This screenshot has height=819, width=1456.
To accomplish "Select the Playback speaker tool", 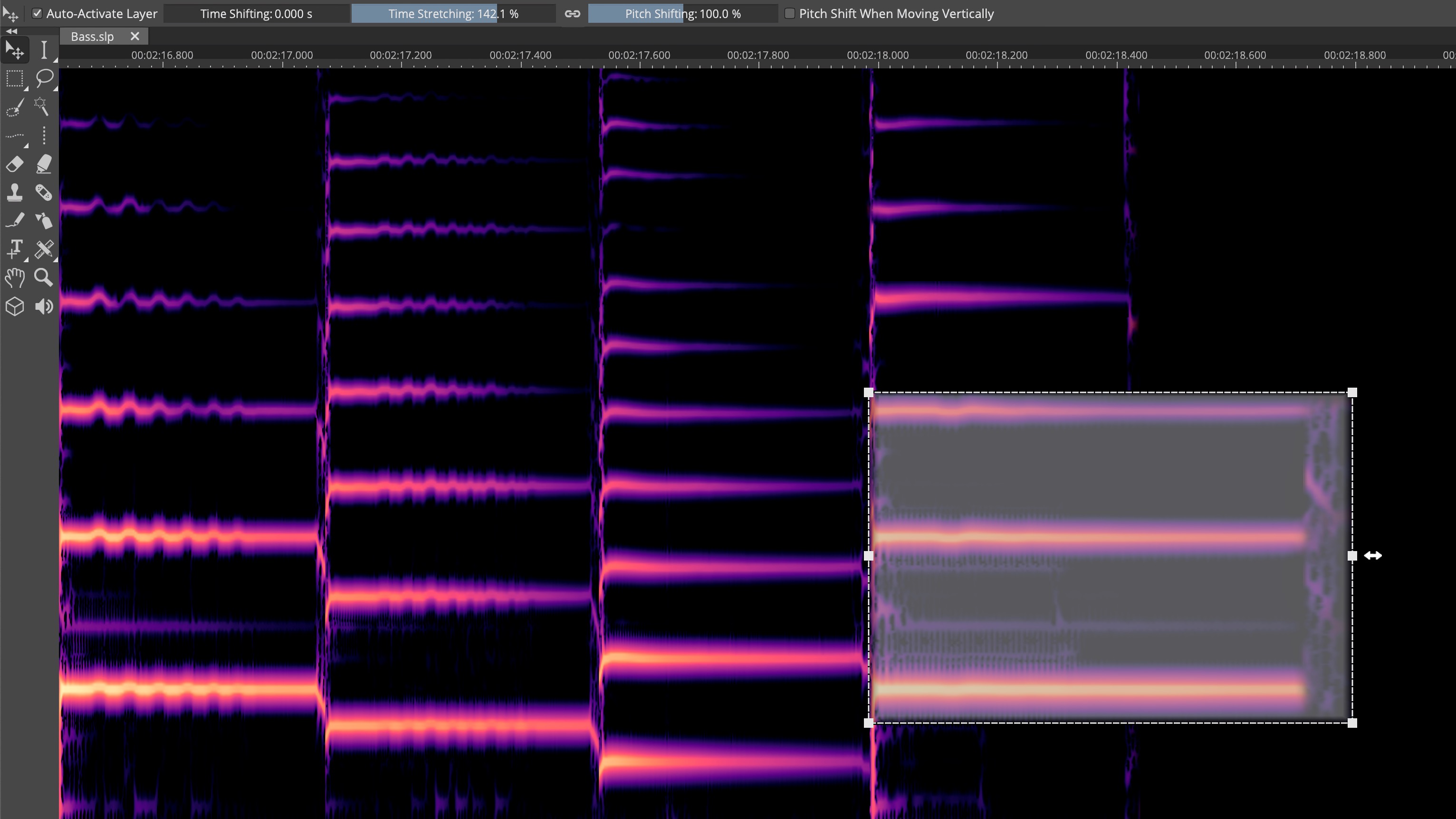I will coord(44,306).
